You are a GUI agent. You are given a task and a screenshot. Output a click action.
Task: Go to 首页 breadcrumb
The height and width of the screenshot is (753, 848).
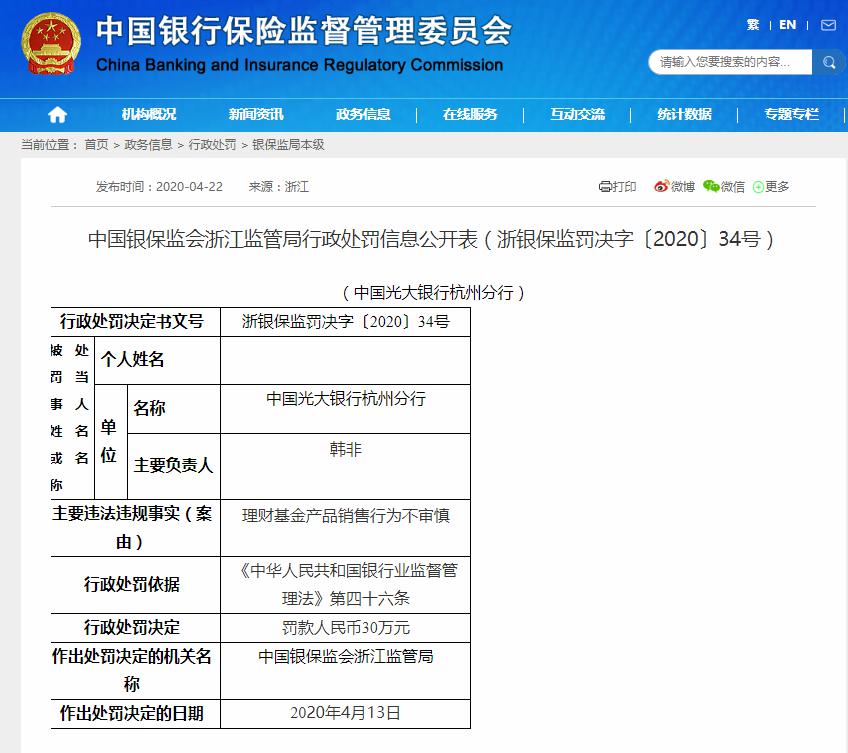coord(96,144)
